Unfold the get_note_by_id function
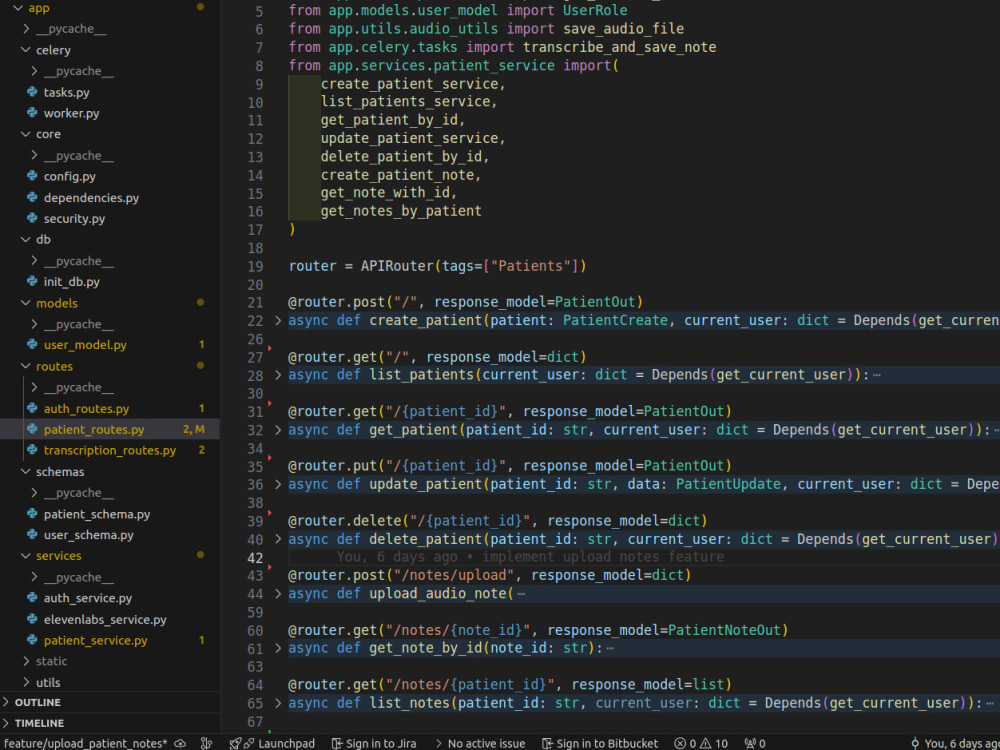 278,648
